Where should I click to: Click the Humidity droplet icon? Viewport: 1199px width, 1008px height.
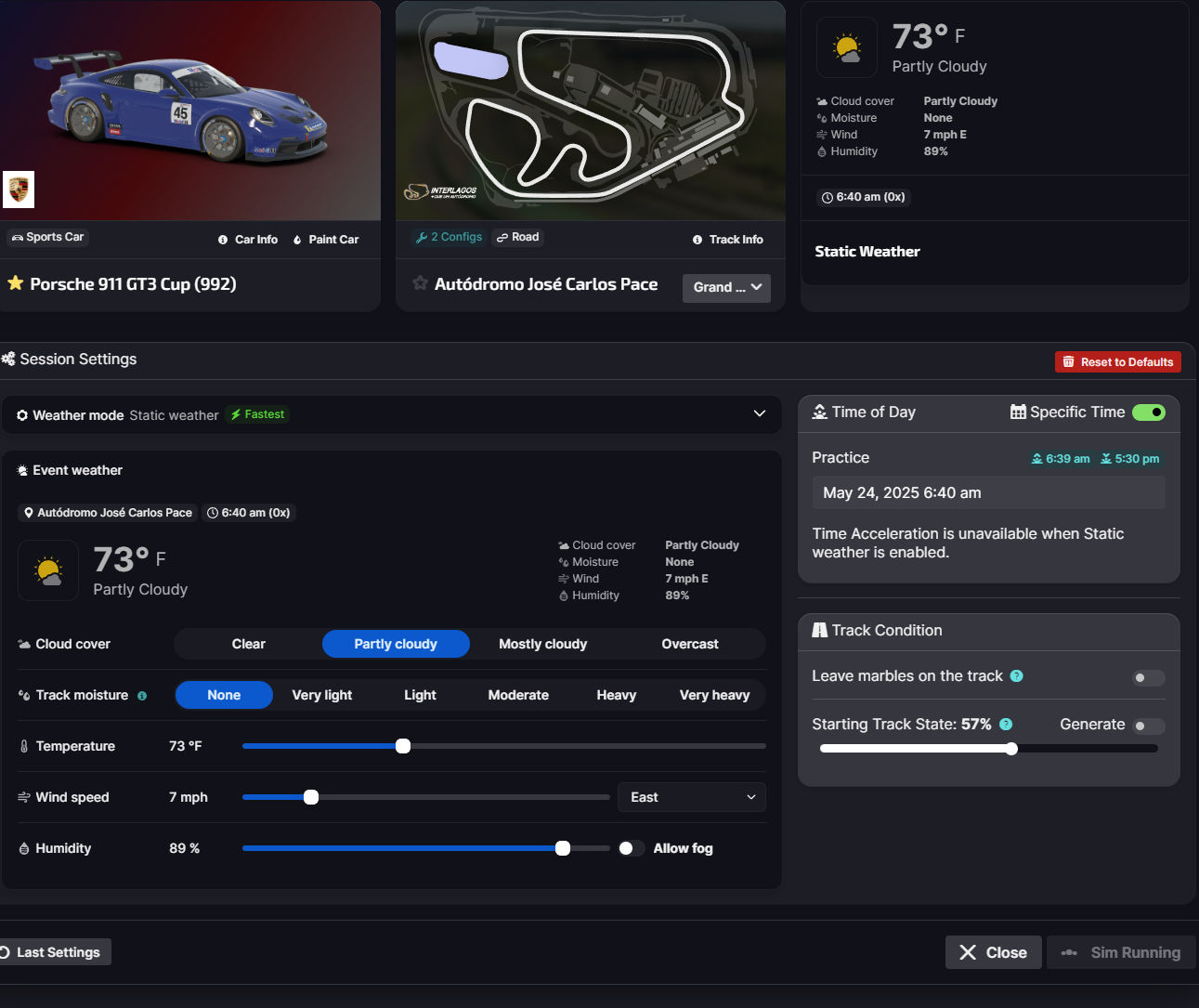(x=24, y=848)
